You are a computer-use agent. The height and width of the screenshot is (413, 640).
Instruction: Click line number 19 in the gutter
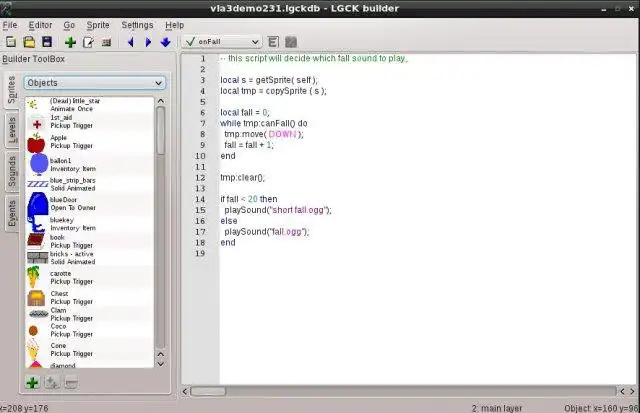(x=200, y=253)
